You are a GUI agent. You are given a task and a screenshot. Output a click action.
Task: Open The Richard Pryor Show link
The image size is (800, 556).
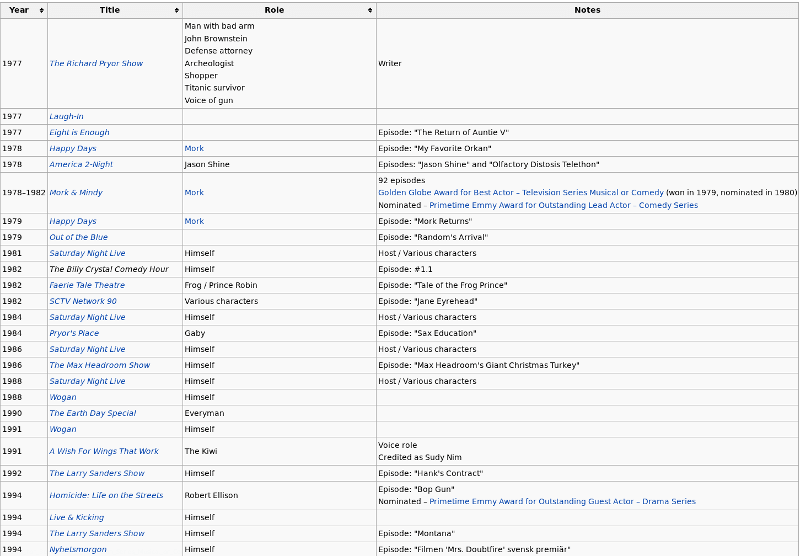pos(96,63)
